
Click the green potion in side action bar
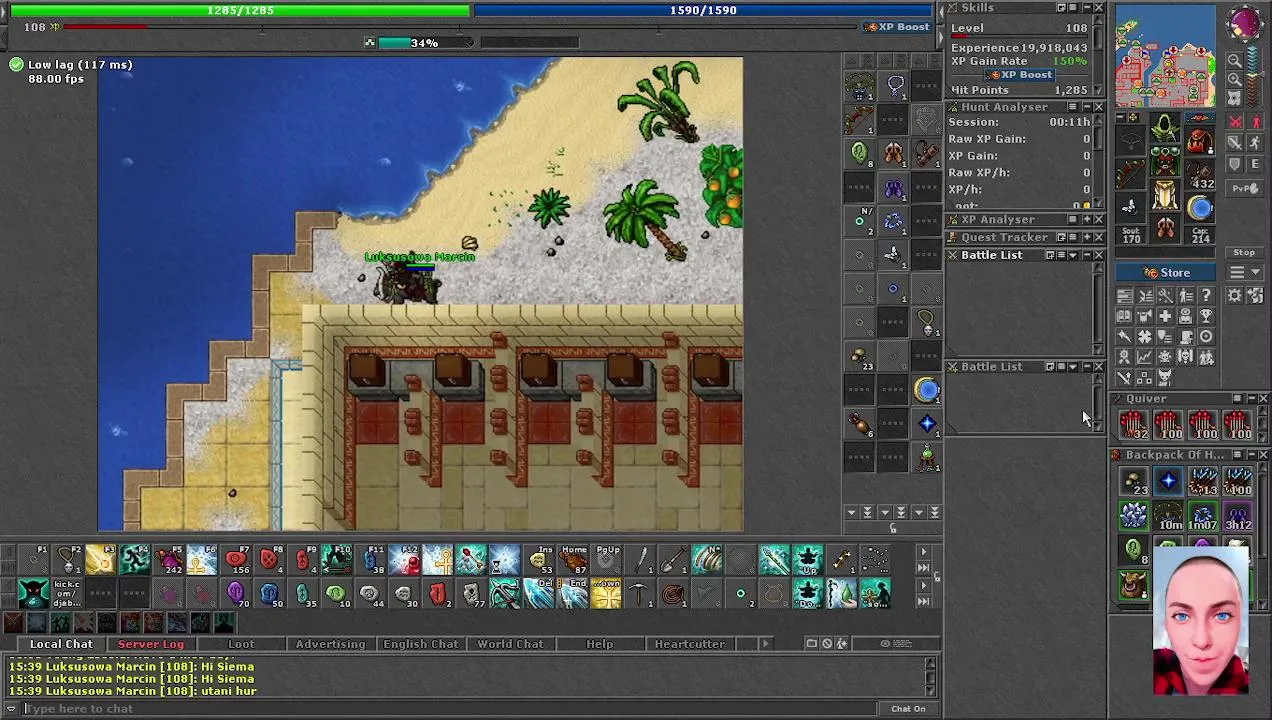pos(927,459)
